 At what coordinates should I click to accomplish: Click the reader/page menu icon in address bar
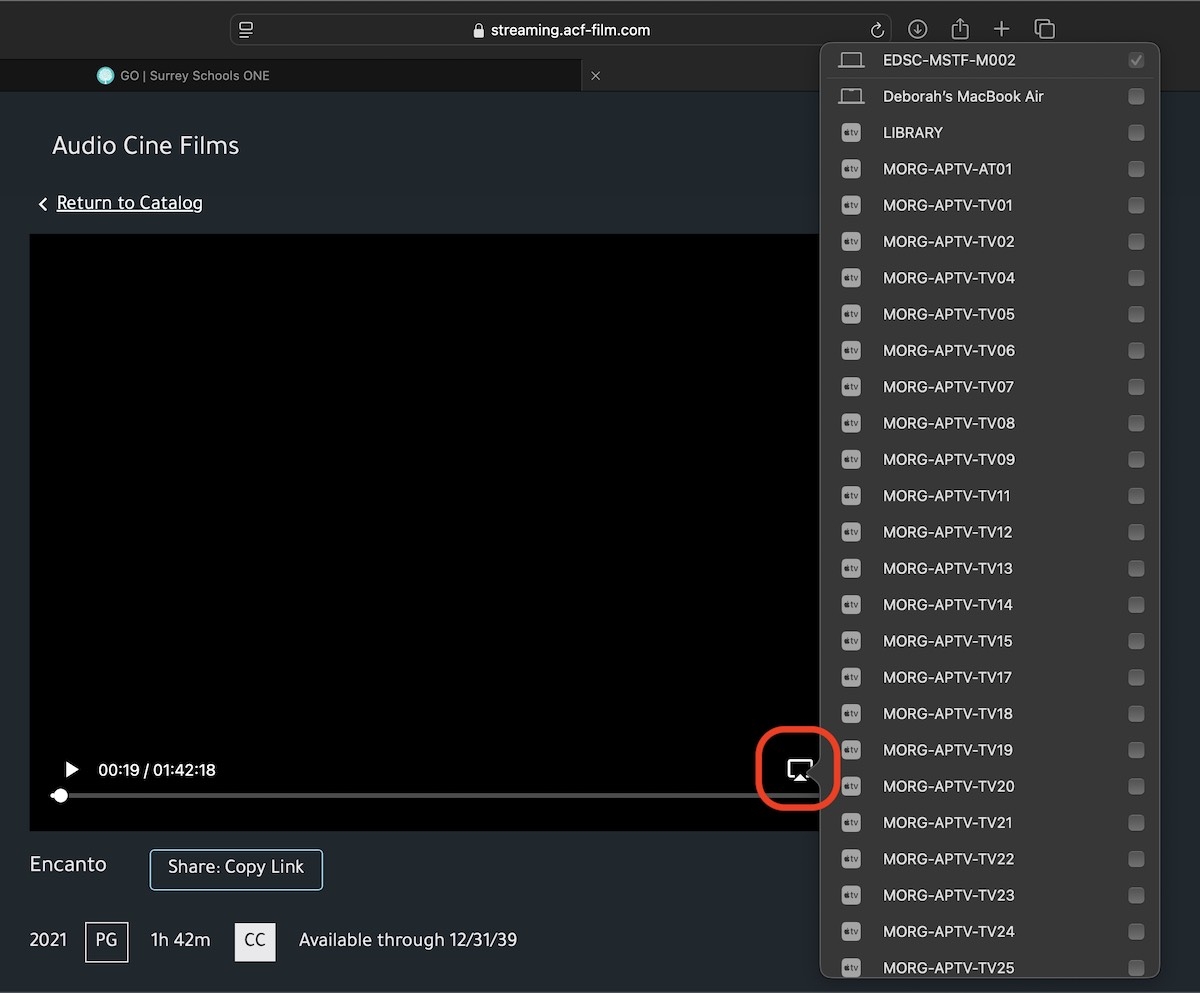tap(246, 30)
